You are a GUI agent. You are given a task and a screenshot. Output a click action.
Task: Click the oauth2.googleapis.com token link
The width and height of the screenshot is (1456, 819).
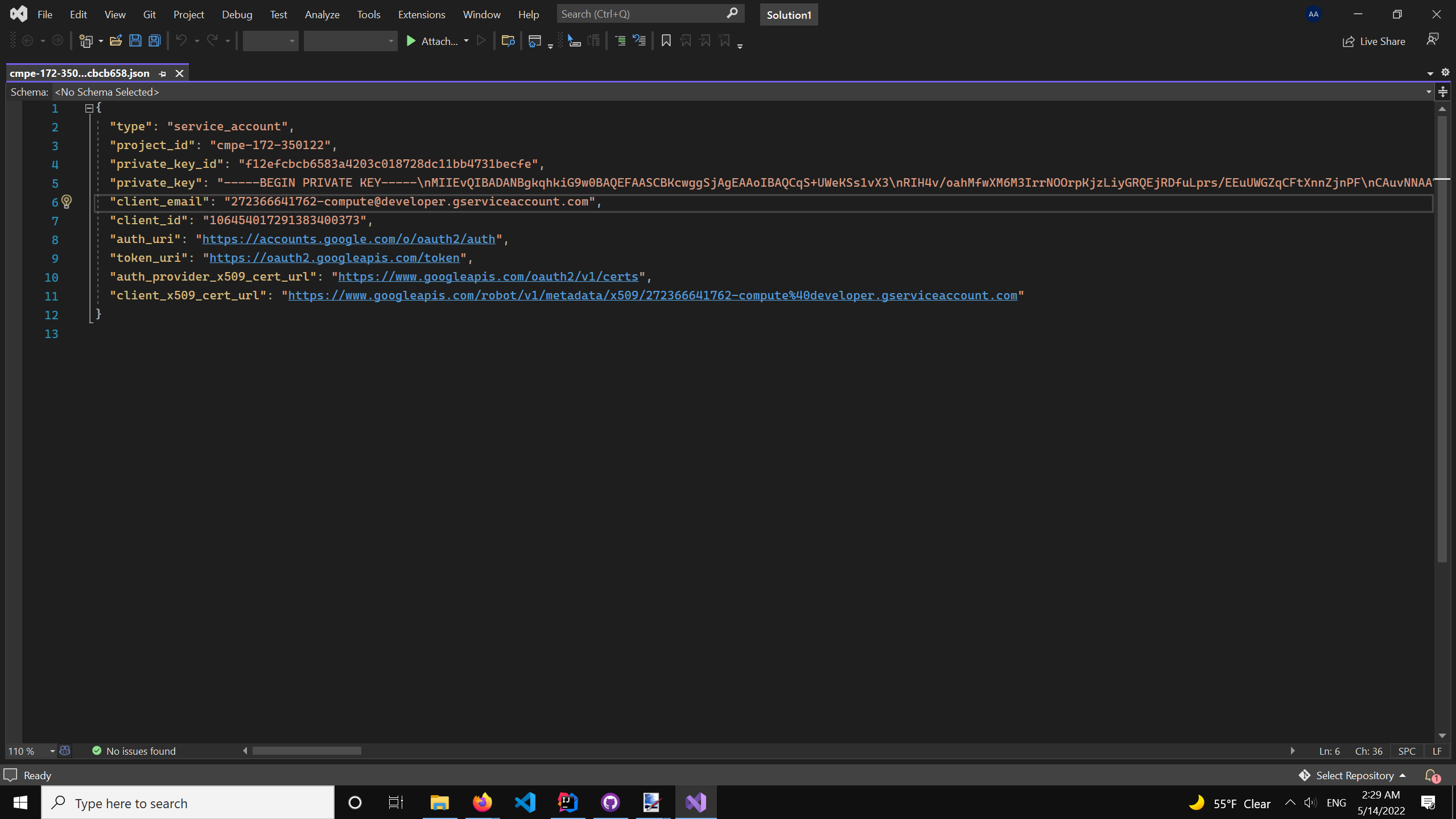(334, 258)
